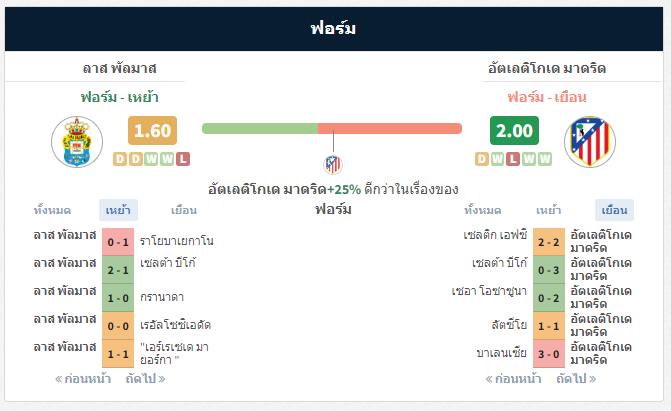Click the Las Palmas club crest

(77, 142)
